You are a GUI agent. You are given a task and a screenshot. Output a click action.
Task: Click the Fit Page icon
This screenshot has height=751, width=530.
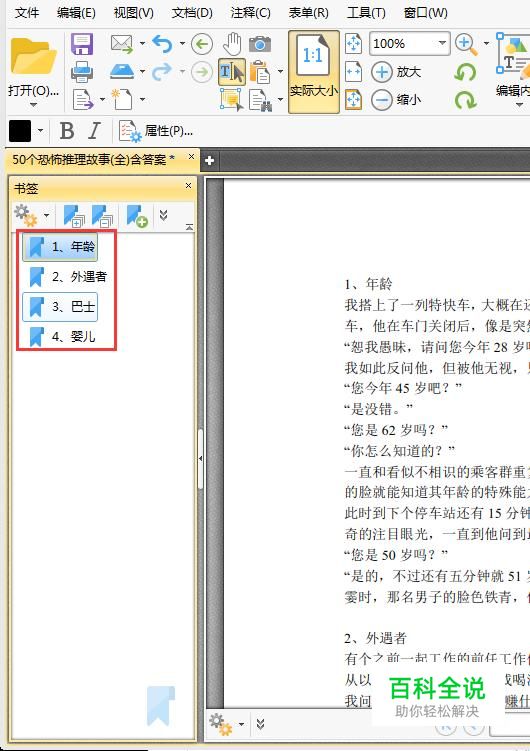pos(353,44)
